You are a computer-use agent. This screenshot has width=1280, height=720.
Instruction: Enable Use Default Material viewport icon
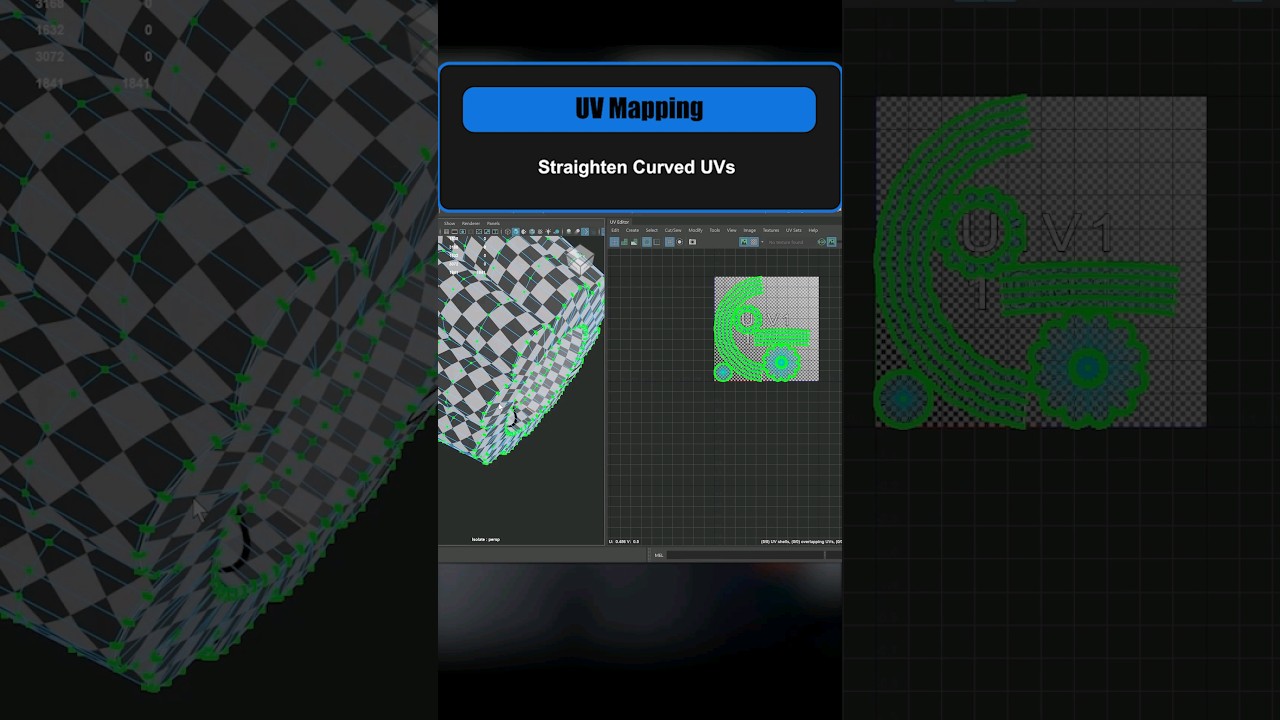click(x=524, y=232)
